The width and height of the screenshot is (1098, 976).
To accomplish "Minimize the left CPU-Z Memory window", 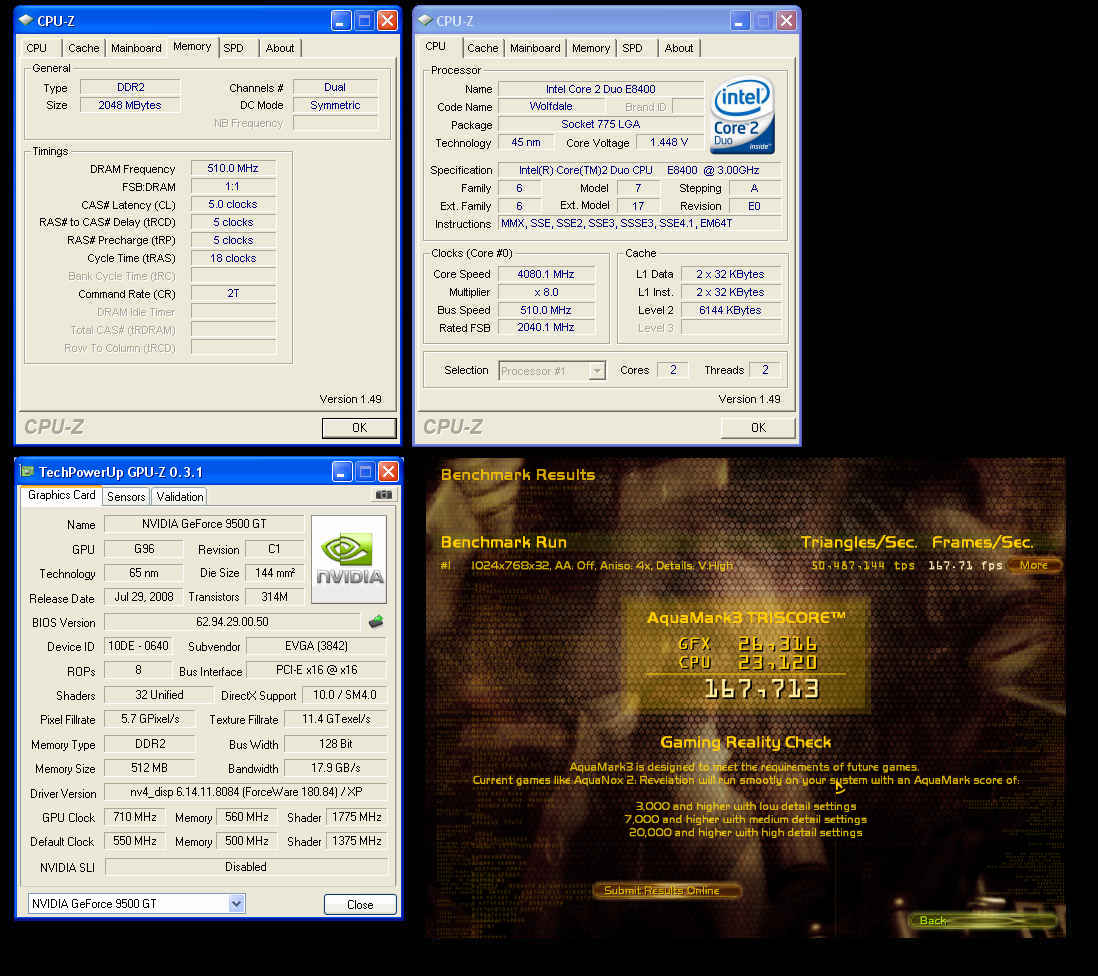I will coord(341,20).
